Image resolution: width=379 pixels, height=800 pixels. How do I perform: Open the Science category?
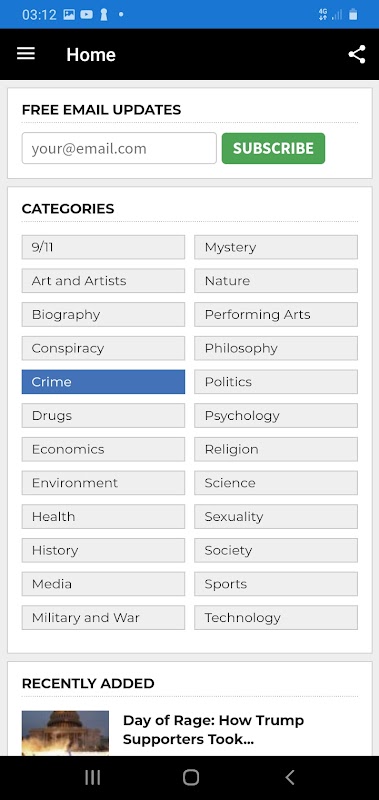coord(275,483)
